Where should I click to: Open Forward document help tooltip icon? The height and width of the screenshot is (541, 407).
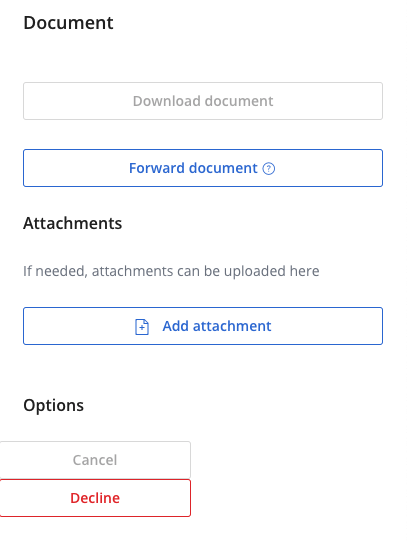pyautogui.click(x=269, y=169)
